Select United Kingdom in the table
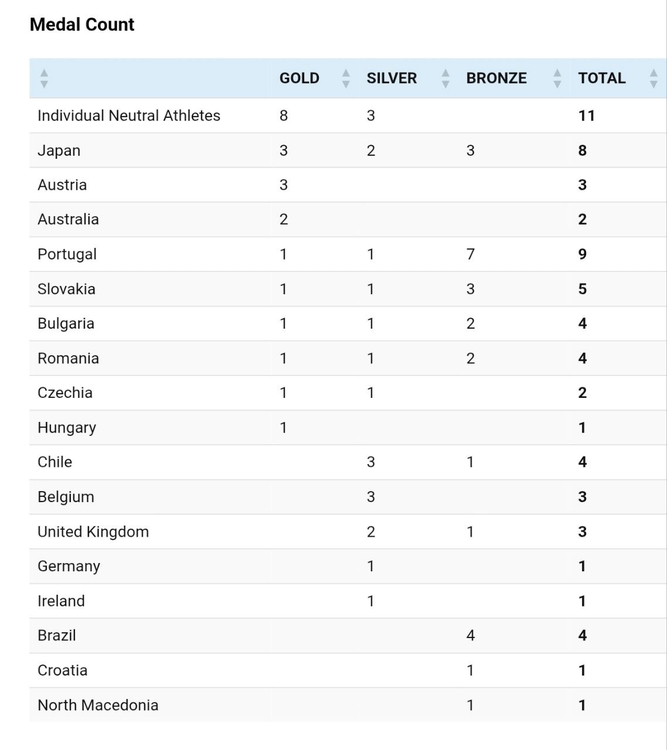This screenshot has width=667, height=750. point(93,532)
